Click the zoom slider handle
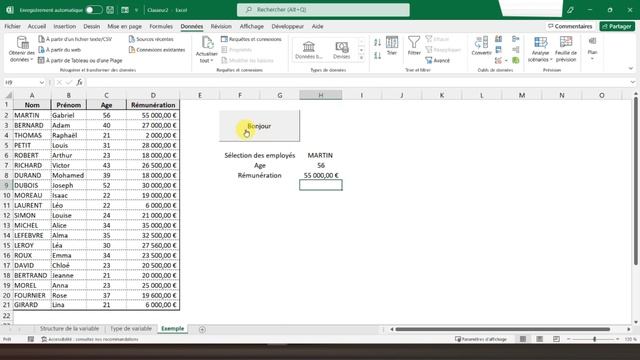The height and width of the screenshot is (360, 640). pyautogui.click(x=595, y=339)
